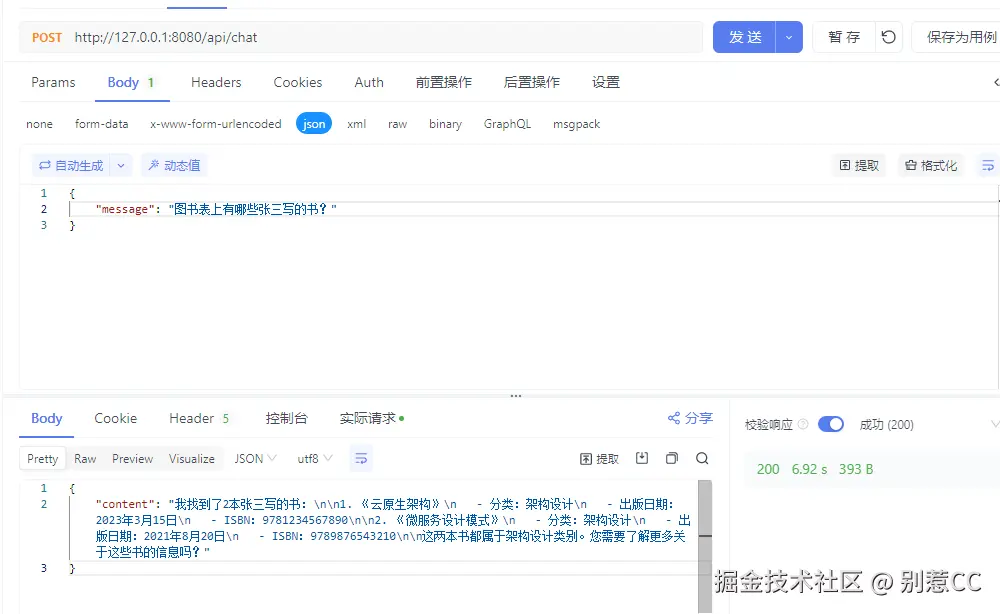Click the 动态值 dynamic value button
Image resolution: width=1000 pixels, height=614 pixels.
coord(174,166)
